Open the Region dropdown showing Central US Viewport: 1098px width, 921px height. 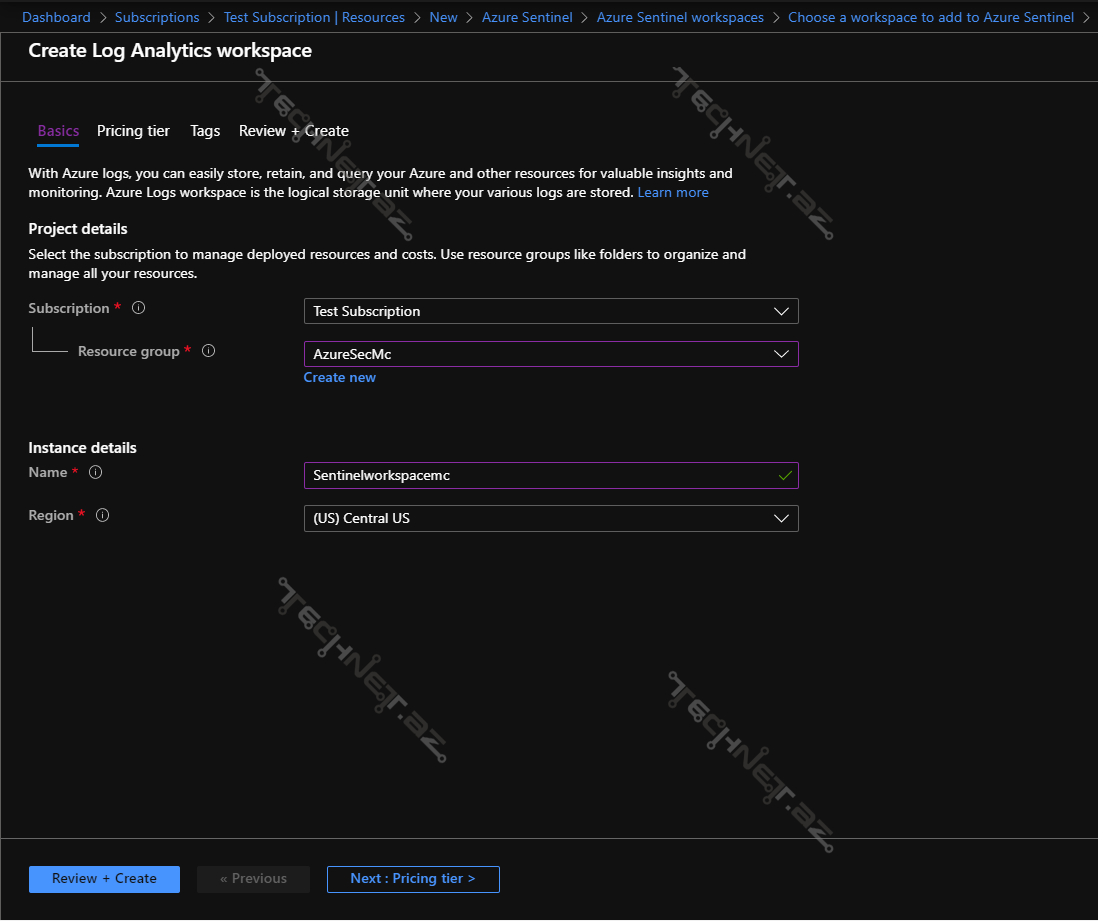pyautogui.click(x=550, y=518)
